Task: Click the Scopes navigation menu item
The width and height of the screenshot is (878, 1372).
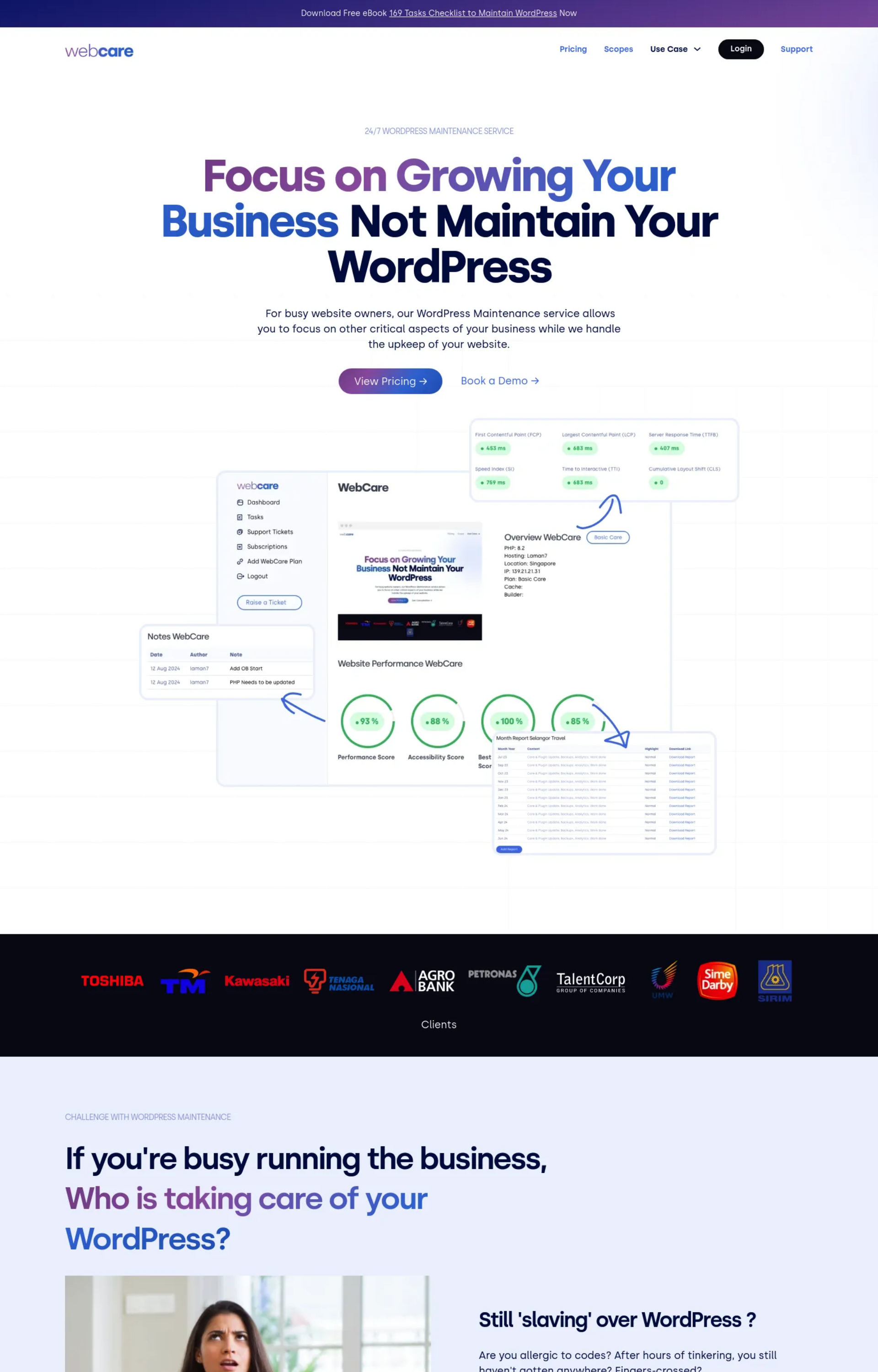Action: pyautogui.click(x=618, y=48)
